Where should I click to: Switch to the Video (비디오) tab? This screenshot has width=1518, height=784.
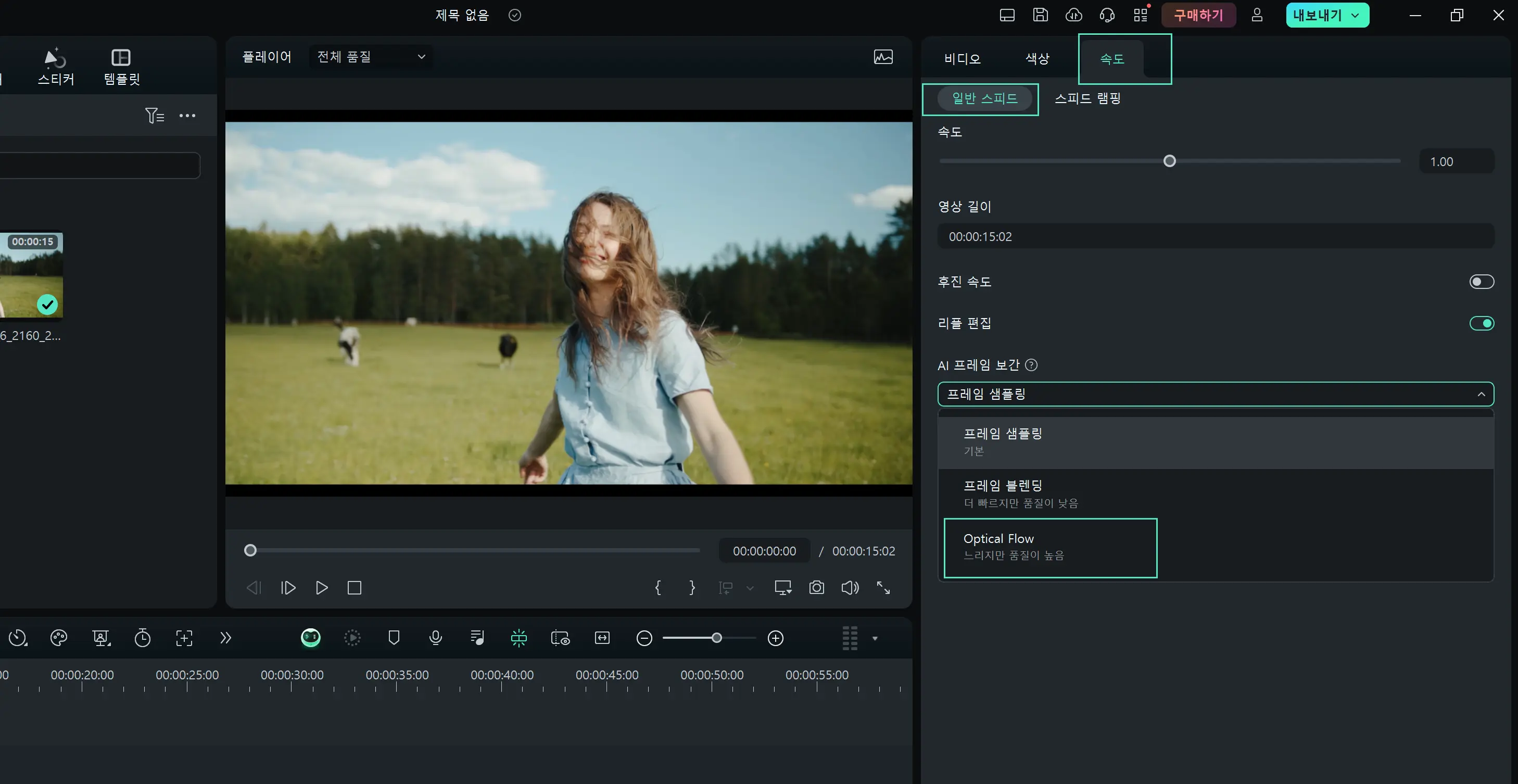(x=963, y=58)
